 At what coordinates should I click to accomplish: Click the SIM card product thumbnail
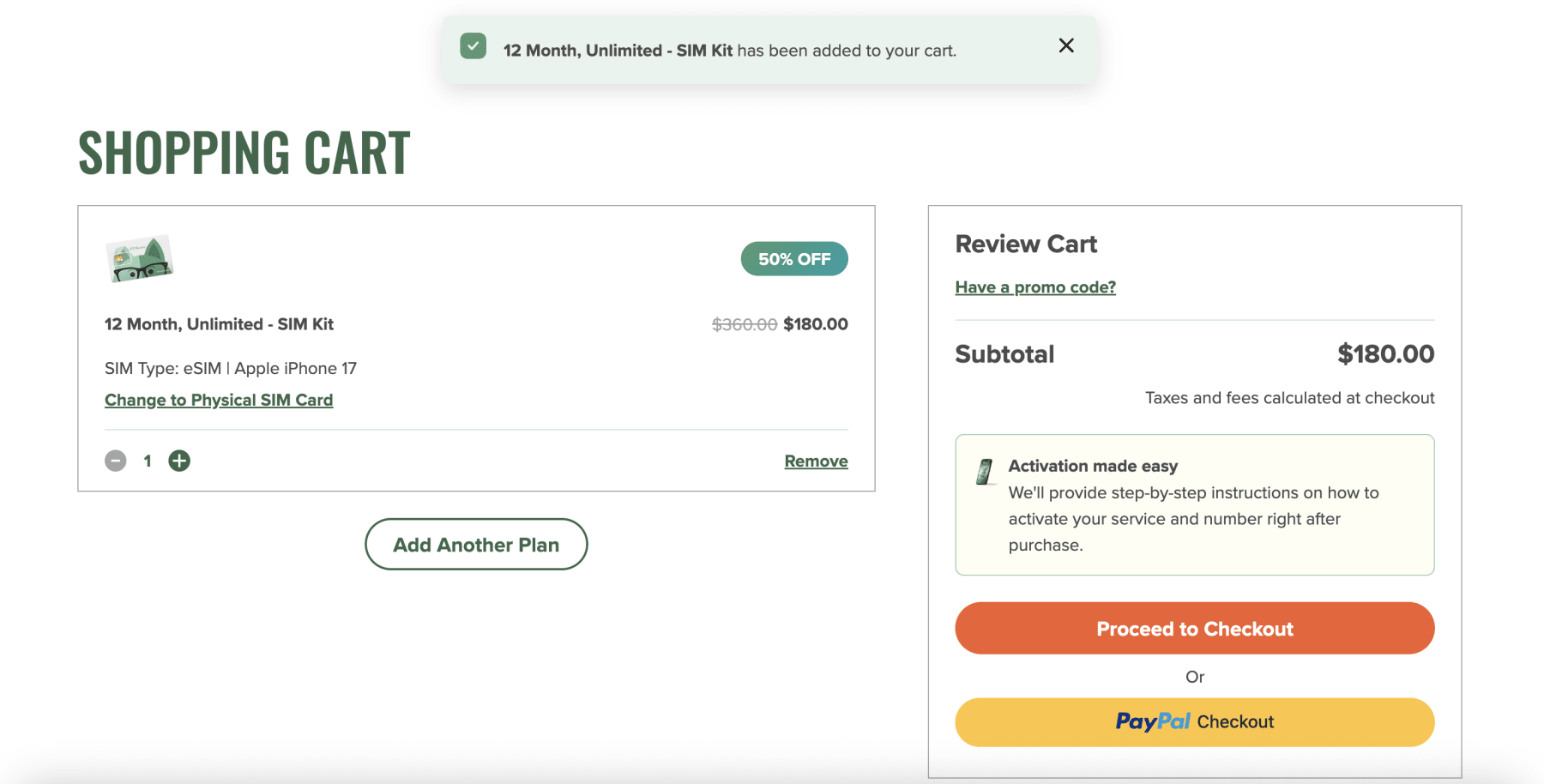click(139, 259)
